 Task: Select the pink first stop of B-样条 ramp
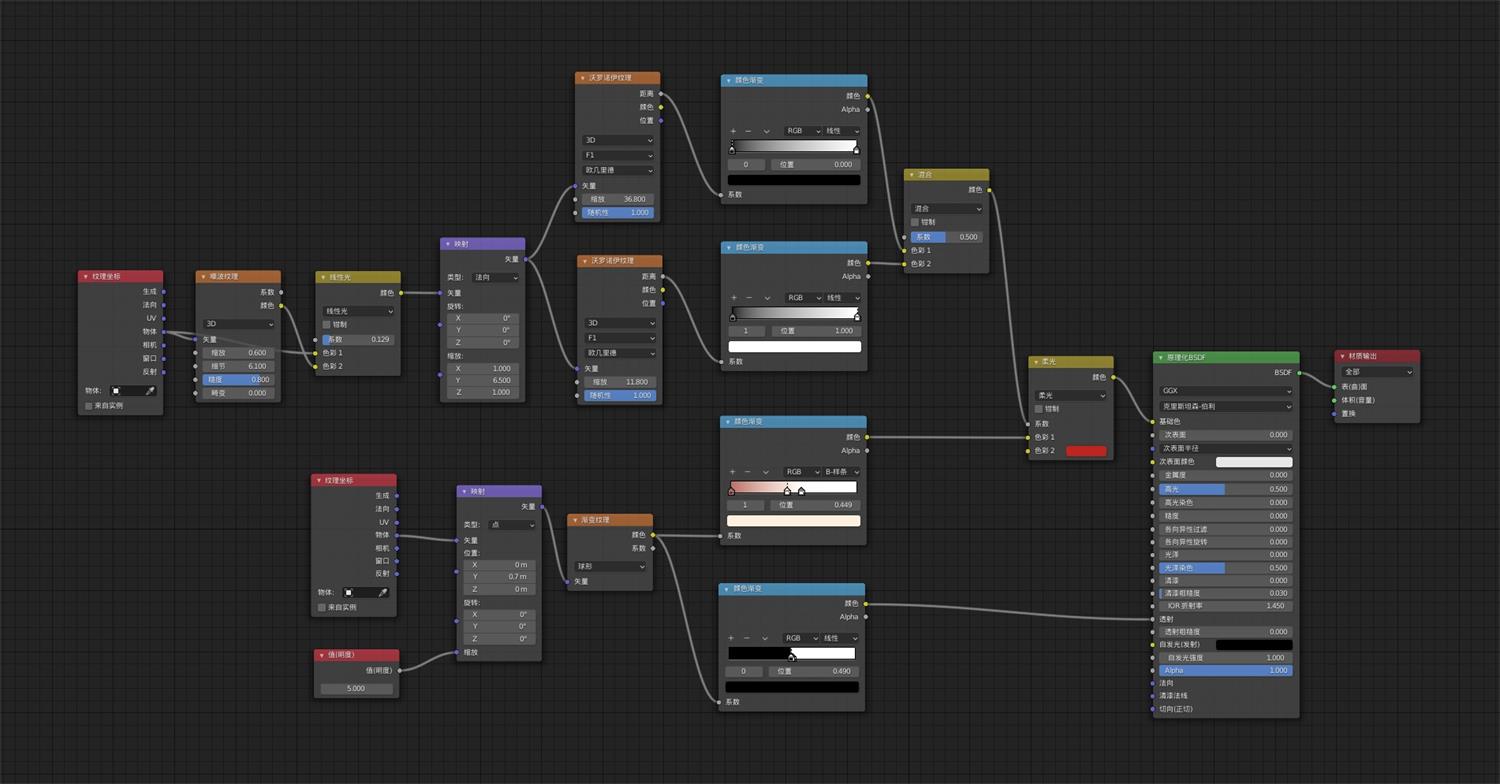731,492
